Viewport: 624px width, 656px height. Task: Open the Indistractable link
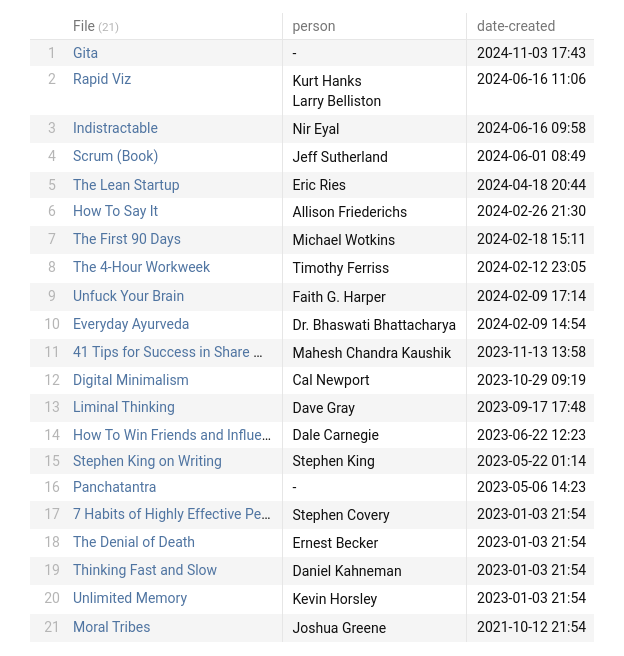click(x=115, y=128)
